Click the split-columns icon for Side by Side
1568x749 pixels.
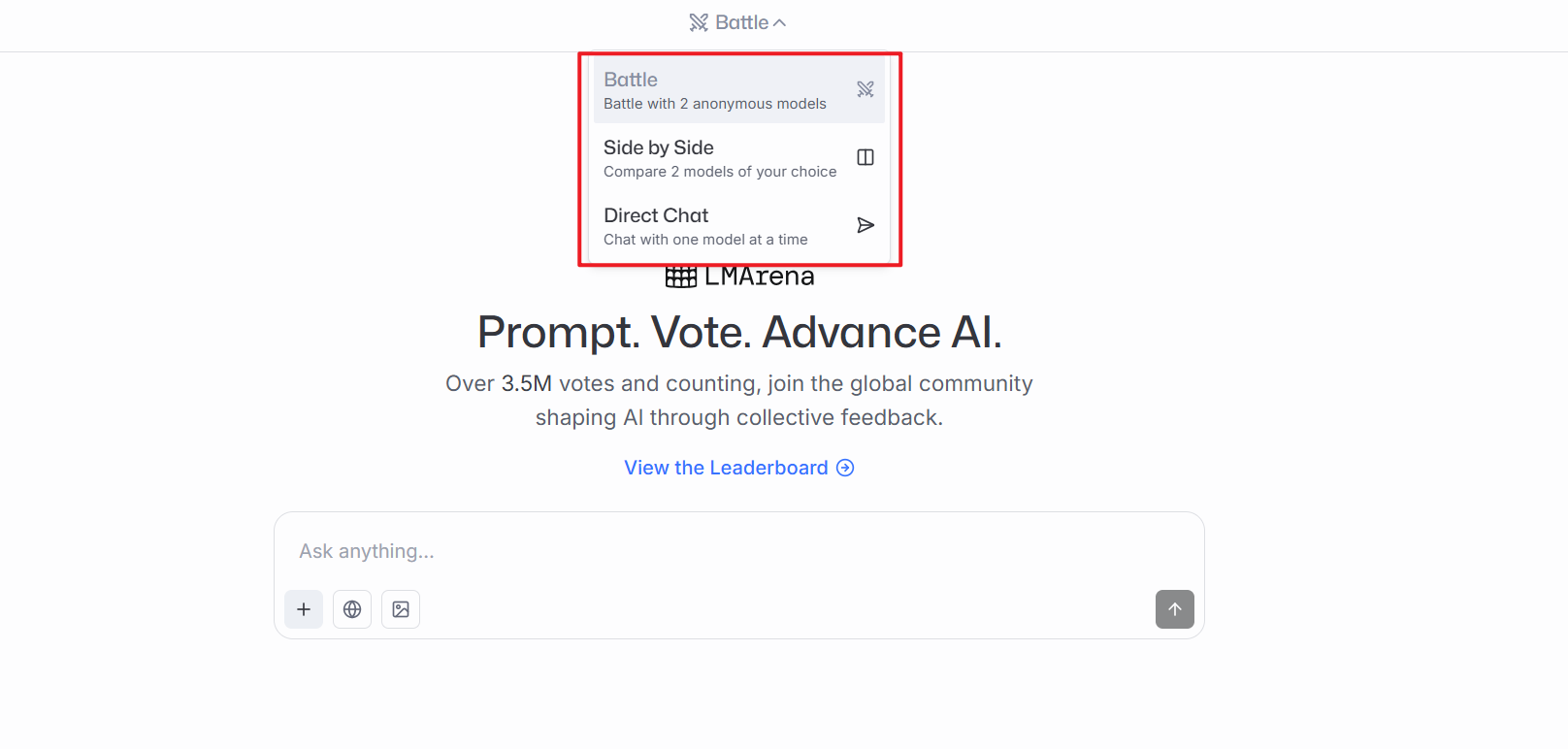pos(866,157)
